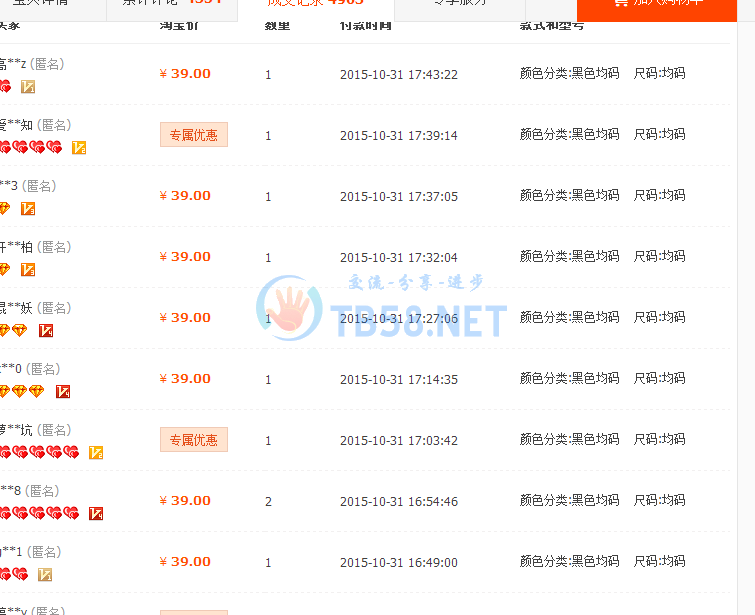This screenshot has width=755, height=615.
Task: Click VIP badge beside buyer **3
Action: click(28, 209)
